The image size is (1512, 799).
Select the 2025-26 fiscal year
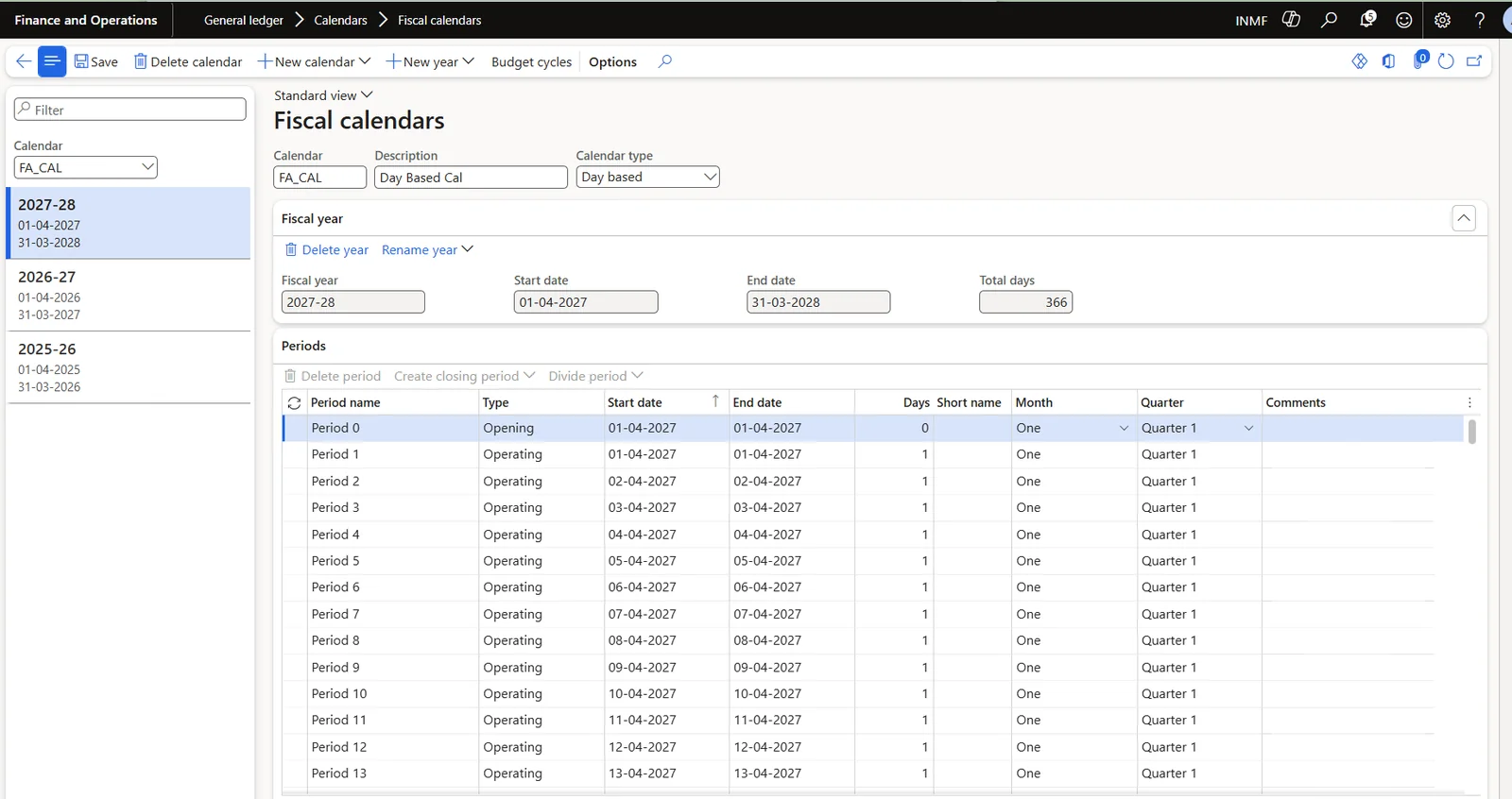point(129,367)
